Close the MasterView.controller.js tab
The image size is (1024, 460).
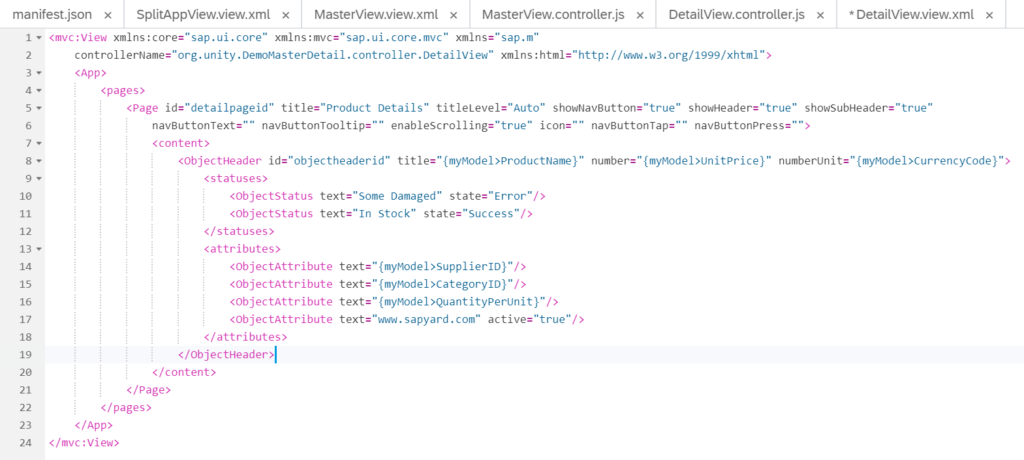[x=640, y=15]
